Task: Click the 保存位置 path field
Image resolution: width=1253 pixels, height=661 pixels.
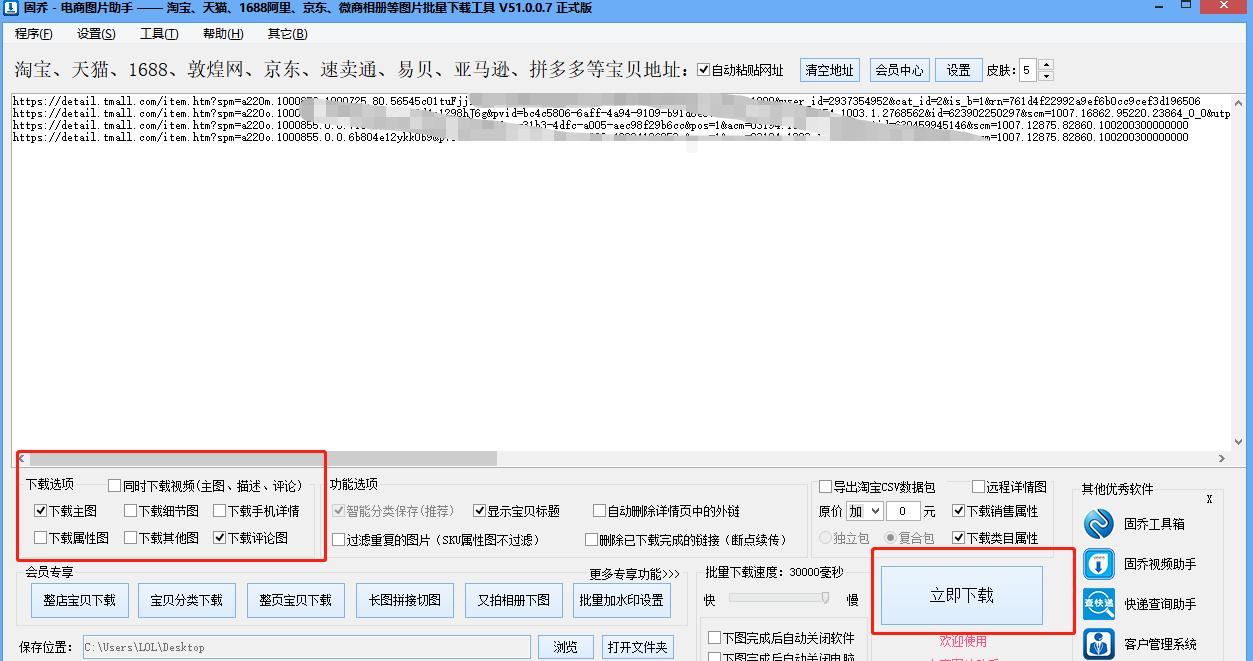Action: [306, 647]
